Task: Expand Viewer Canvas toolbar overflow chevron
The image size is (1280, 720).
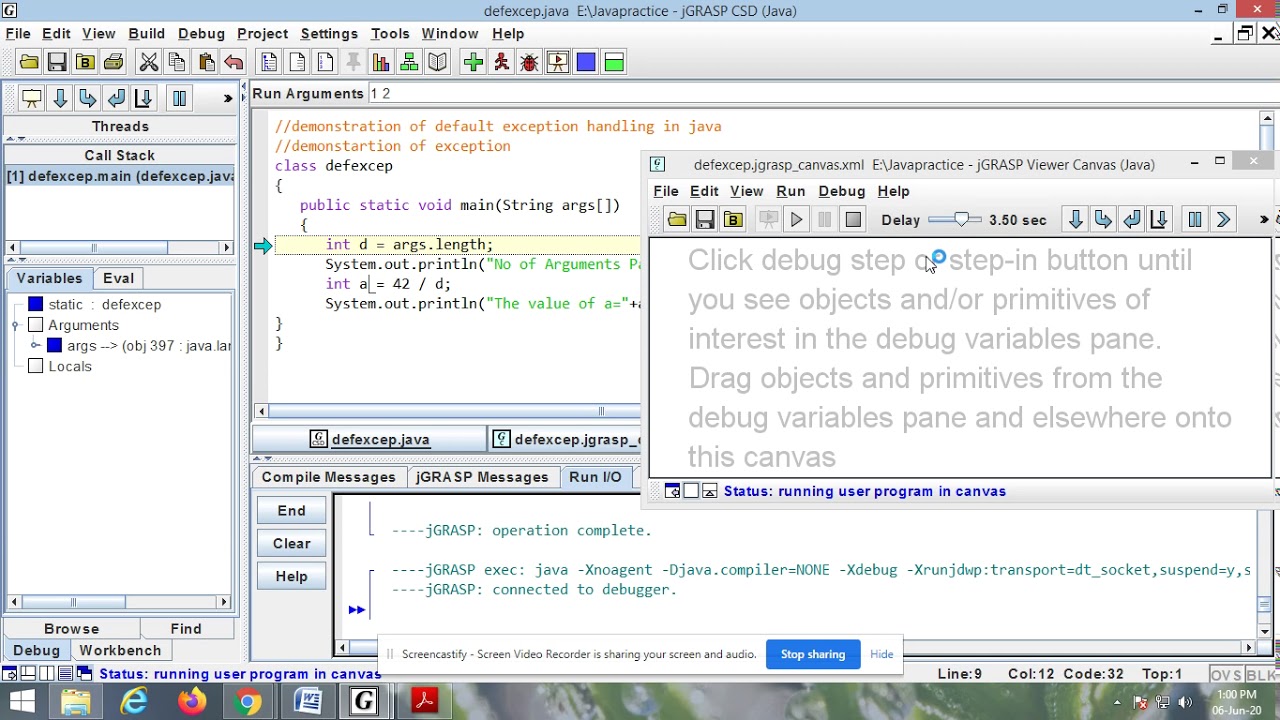Action: pos(1264,220)
